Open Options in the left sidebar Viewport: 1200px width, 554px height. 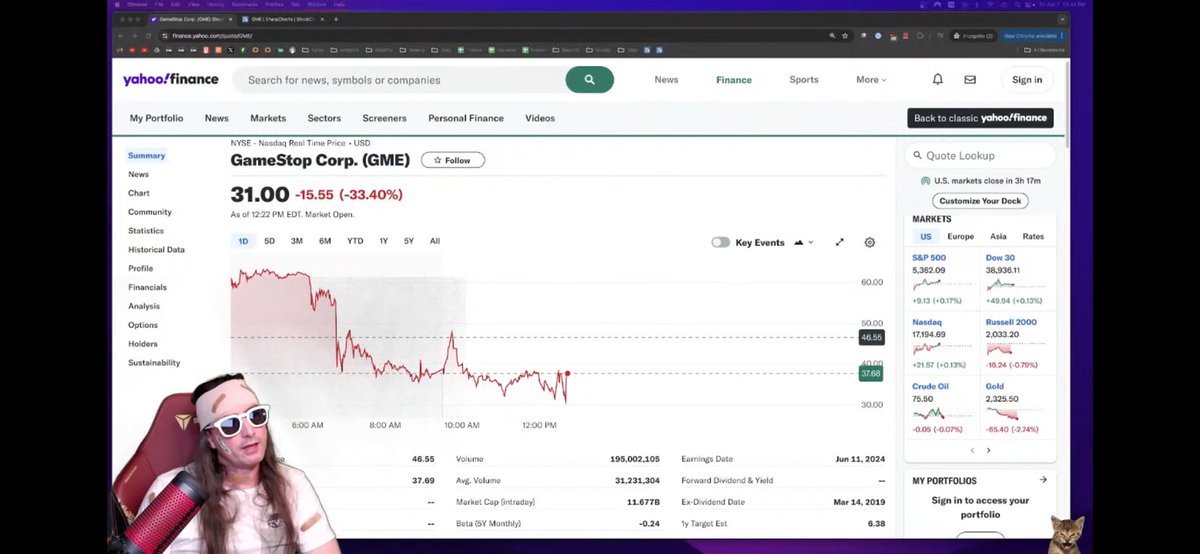point(143,325)
